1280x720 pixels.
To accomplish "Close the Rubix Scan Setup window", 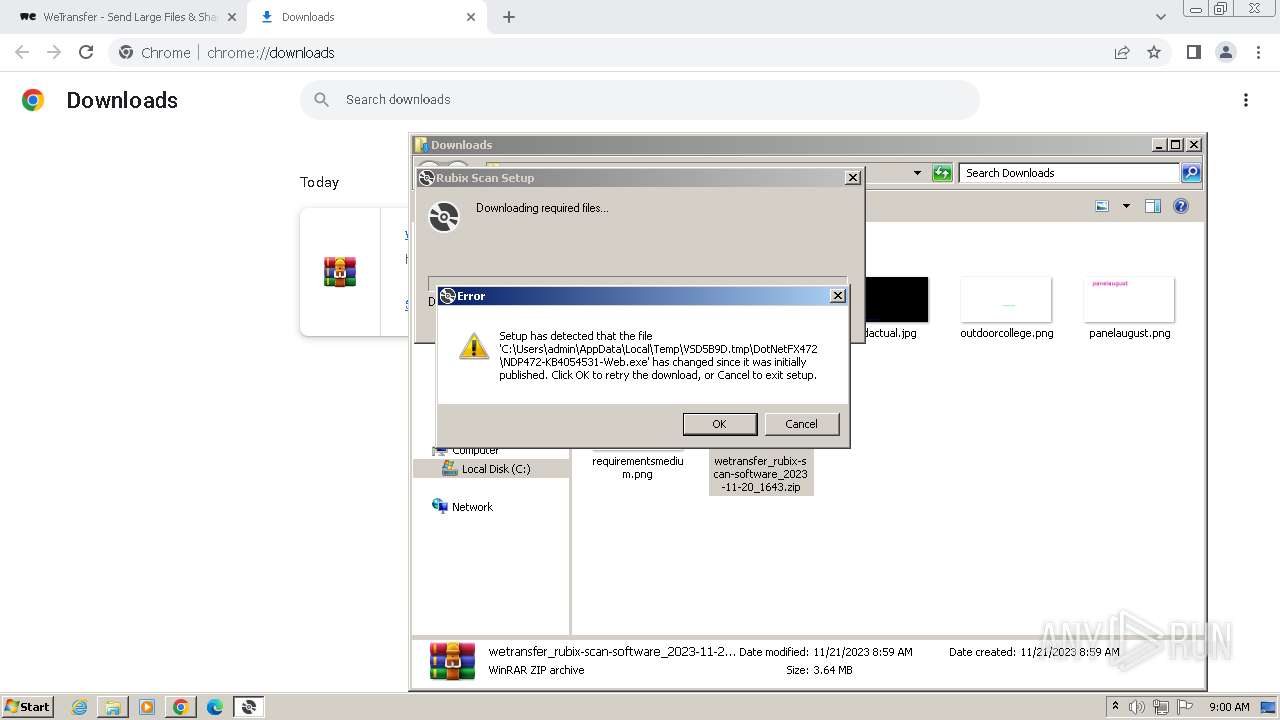I will (852, 178).
